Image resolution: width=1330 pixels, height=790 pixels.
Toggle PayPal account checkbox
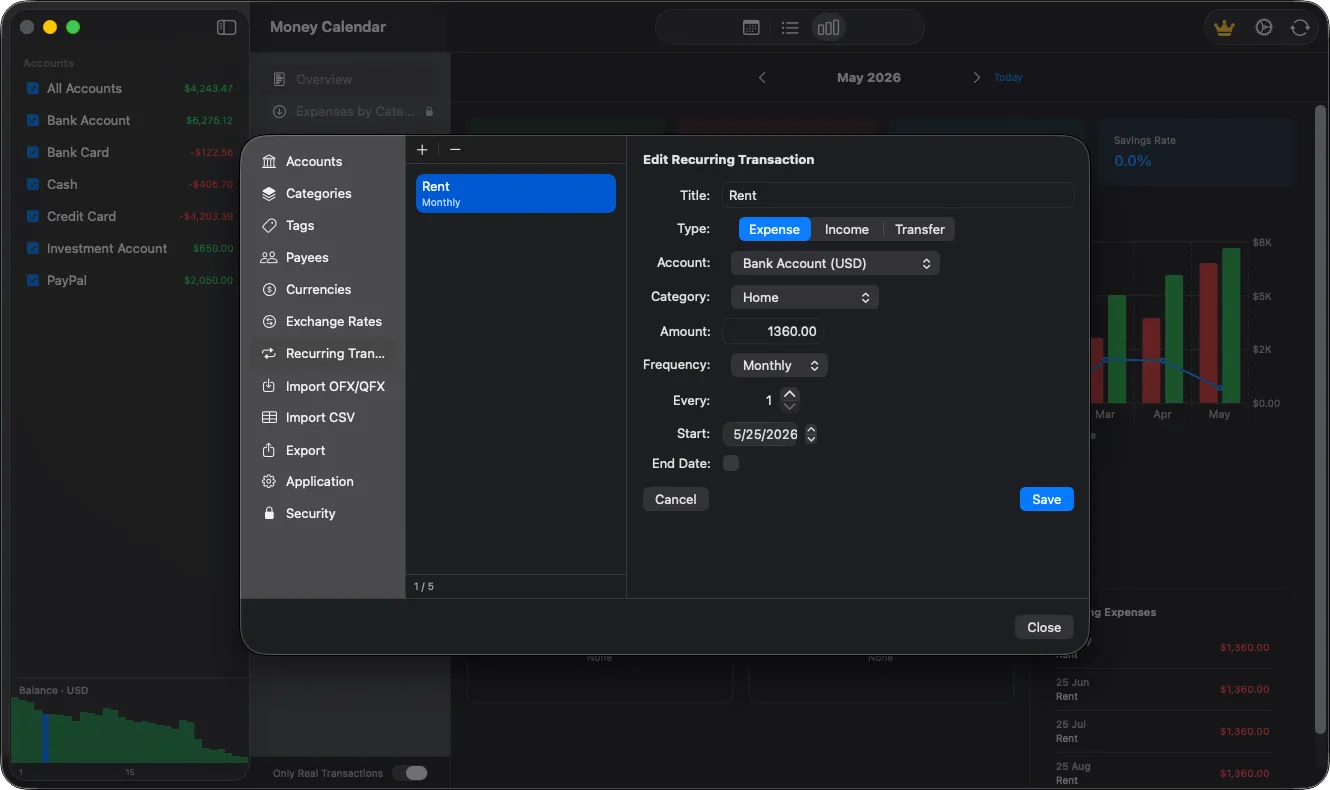[33, 280]
